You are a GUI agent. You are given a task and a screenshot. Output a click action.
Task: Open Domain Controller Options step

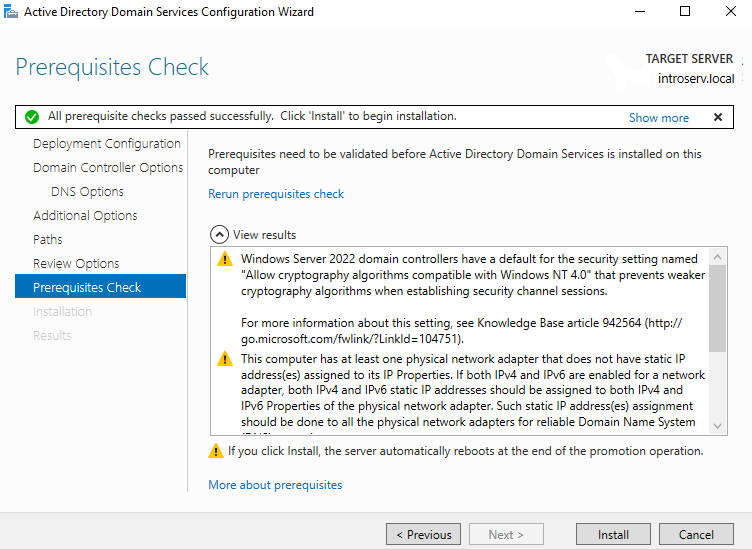[108, 168]
